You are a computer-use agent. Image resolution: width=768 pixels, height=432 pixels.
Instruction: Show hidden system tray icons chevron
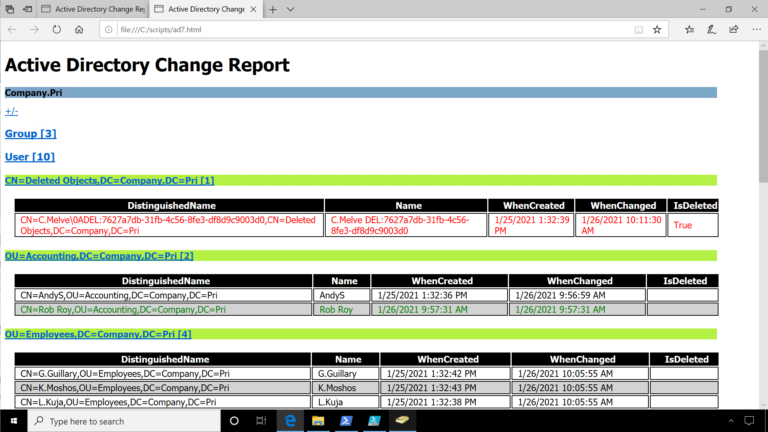point(731,421)
